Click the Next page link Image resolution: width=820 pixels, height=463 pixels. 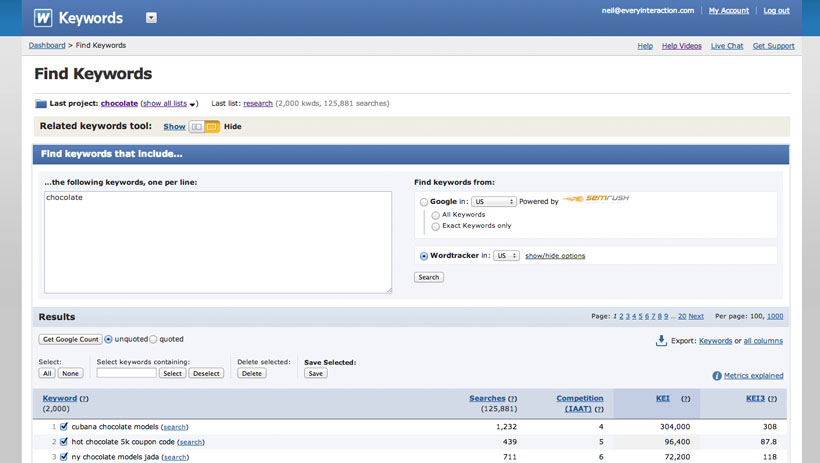coord(696,317)
